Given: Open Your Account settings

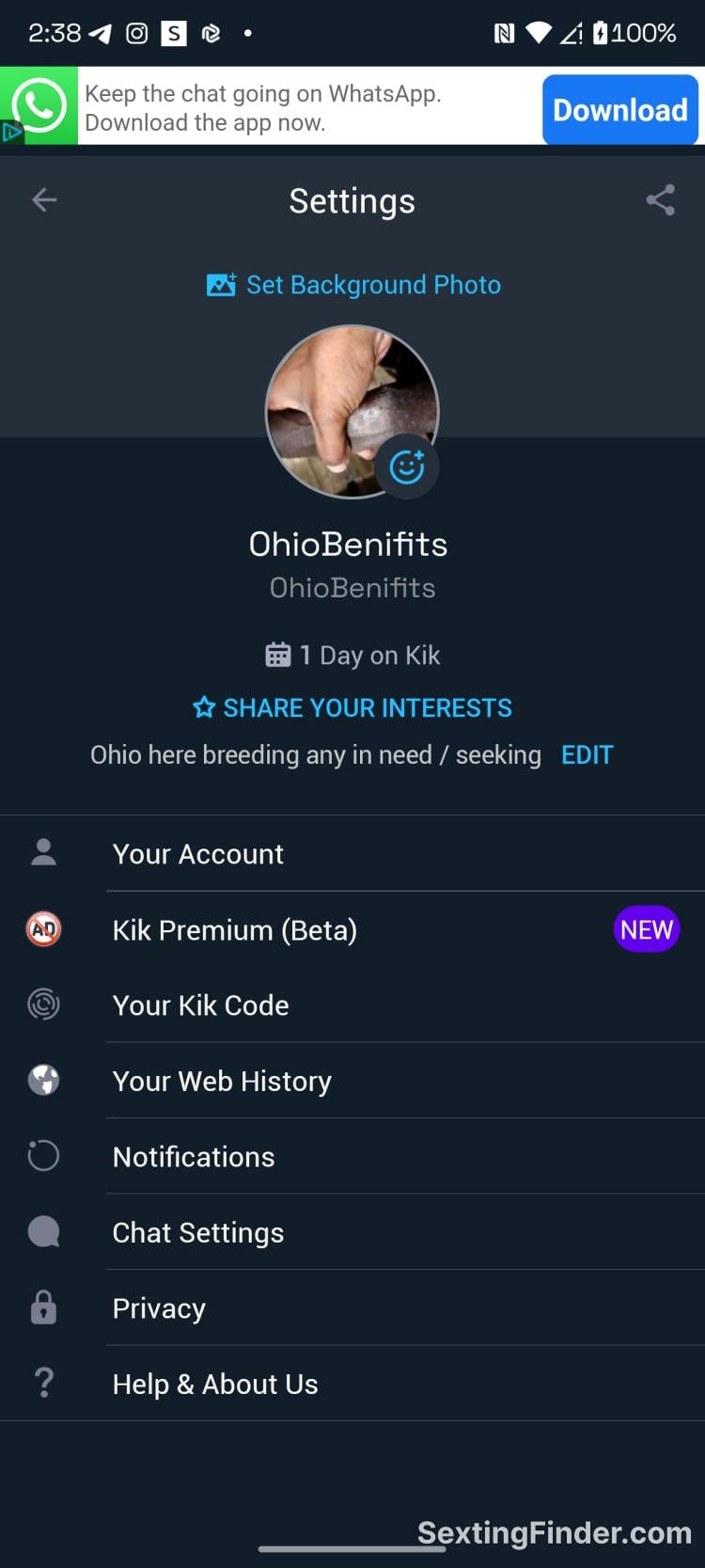Looking at the screenshot, I should tap(198, 853).
